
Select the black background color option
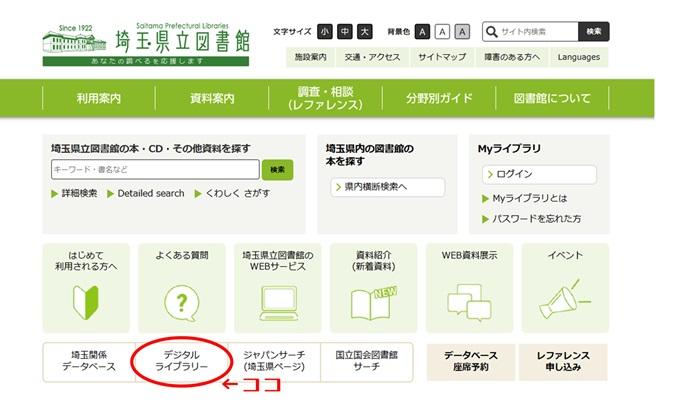[422, 32]
